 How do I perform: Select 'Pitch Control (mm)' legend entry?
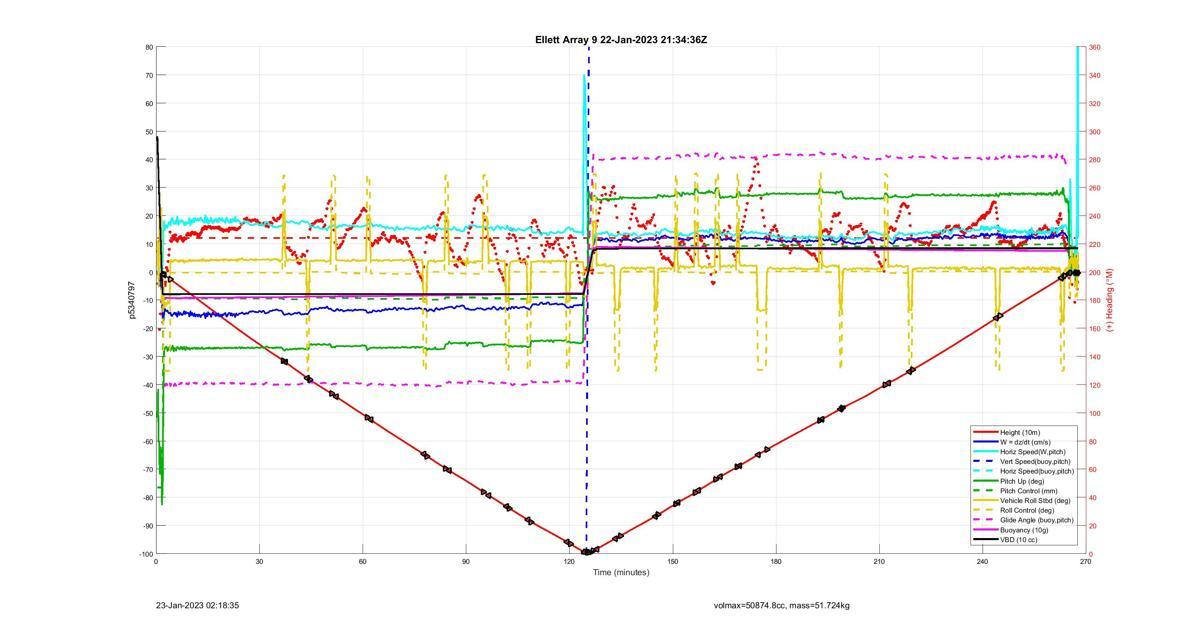click(1030, 491)
